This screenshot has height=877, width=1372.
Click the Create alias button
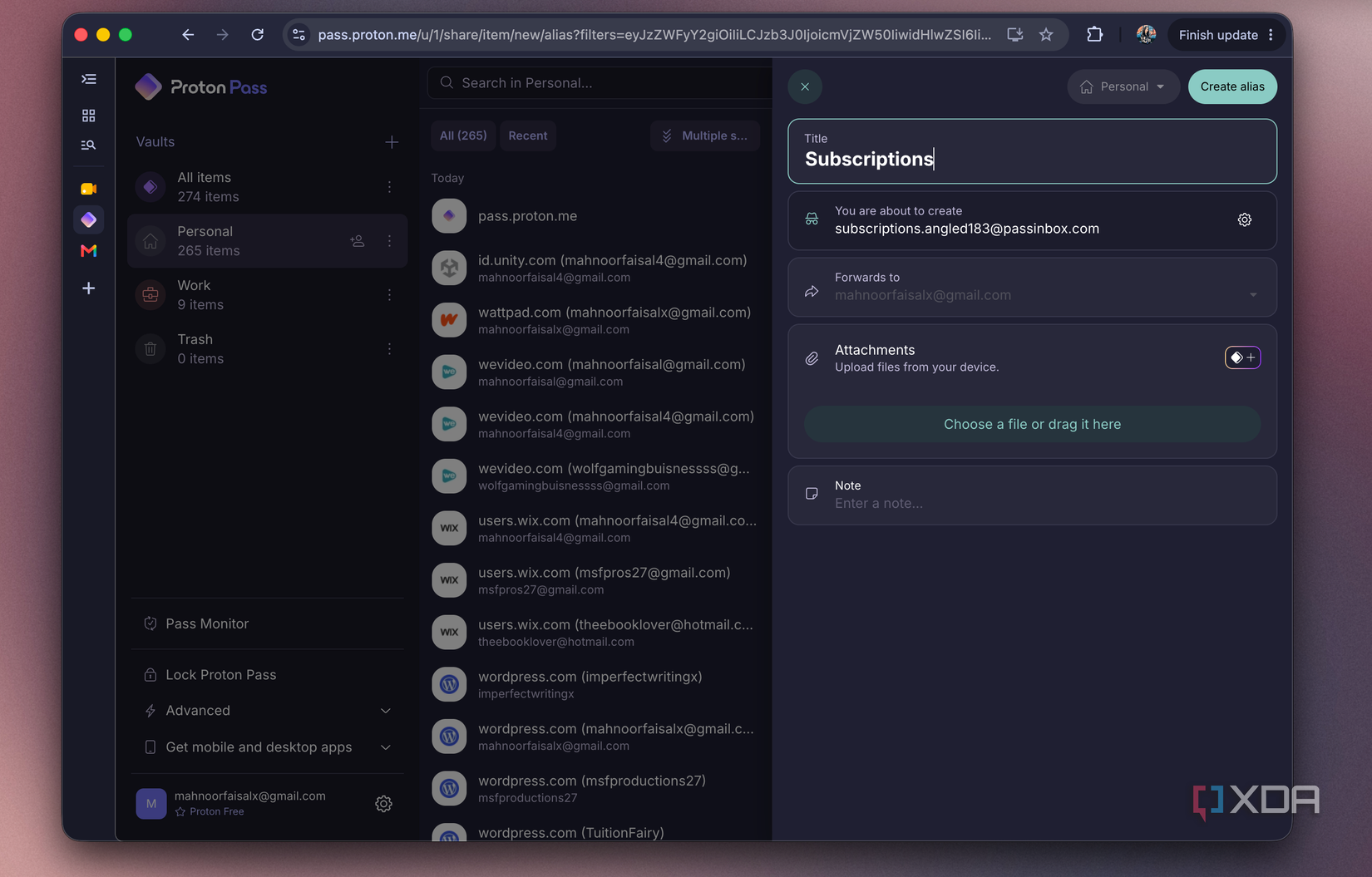(1232, 86)
